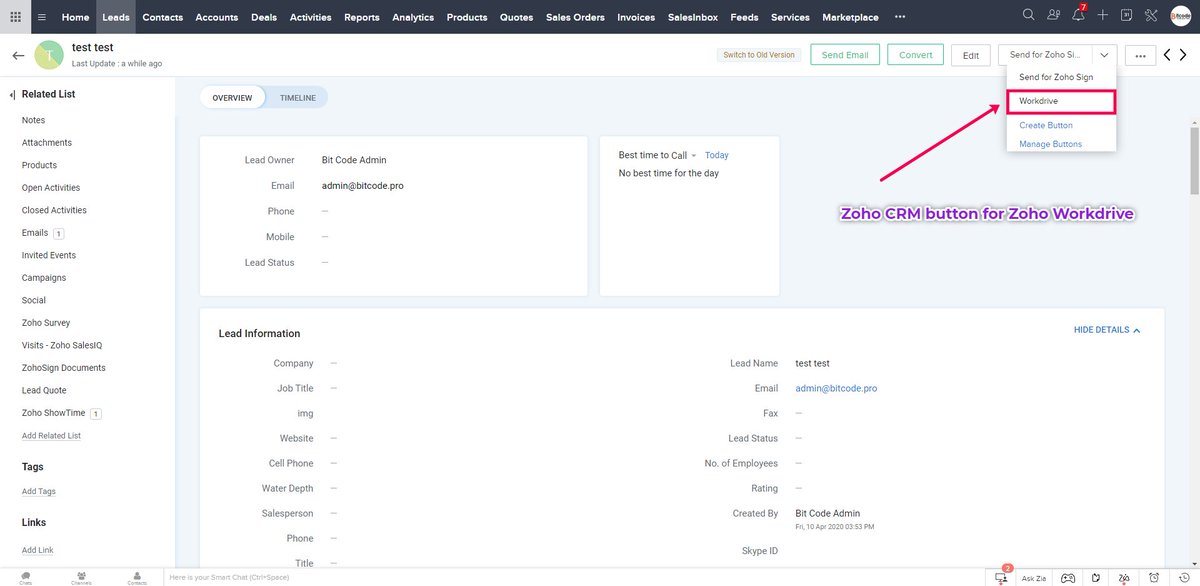1200x586 pixels.
Task: Open the Marketplace module tab
Action: [x=850, y=17]
